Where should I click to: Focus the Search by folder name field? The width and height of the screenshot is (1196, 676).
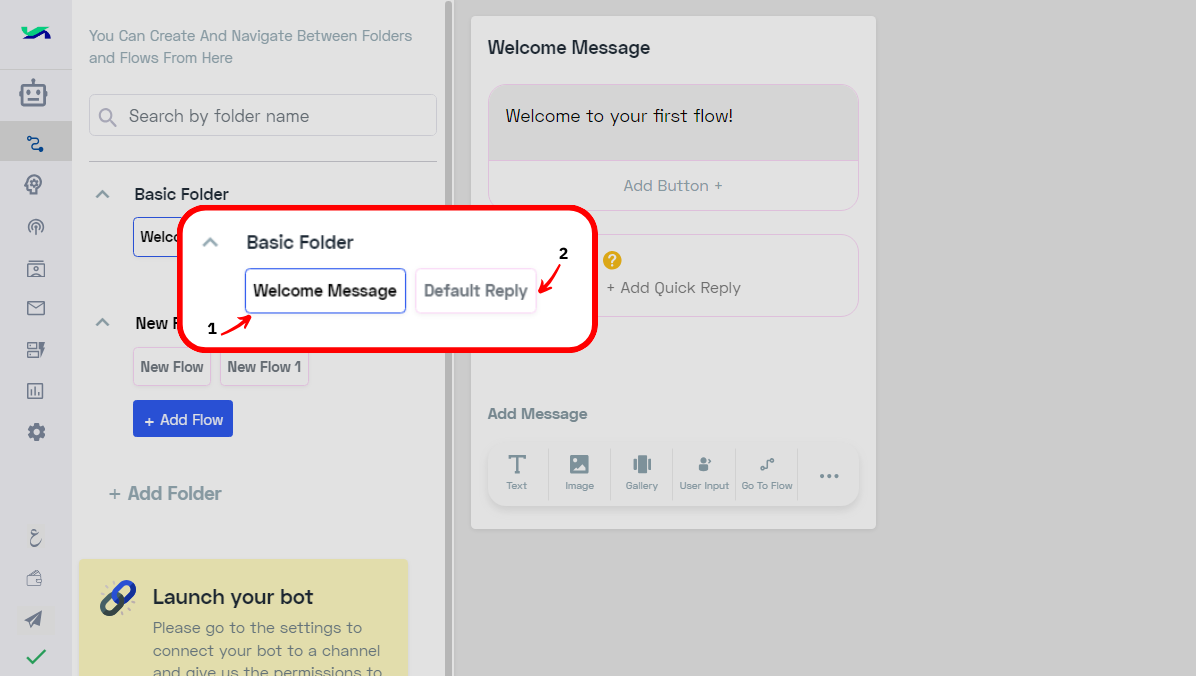coord(262,115)
